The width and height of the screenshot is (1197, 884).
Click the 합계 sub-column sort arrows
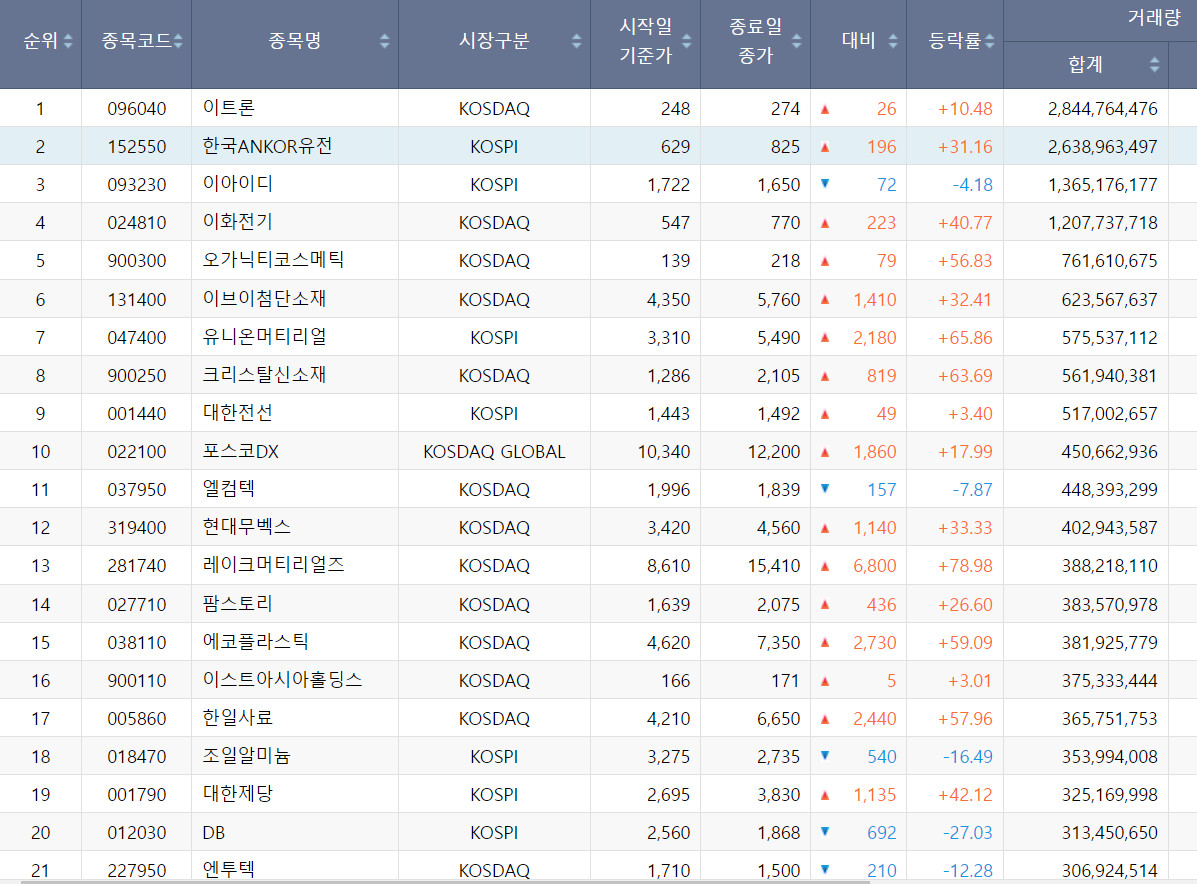(1155, 65)
